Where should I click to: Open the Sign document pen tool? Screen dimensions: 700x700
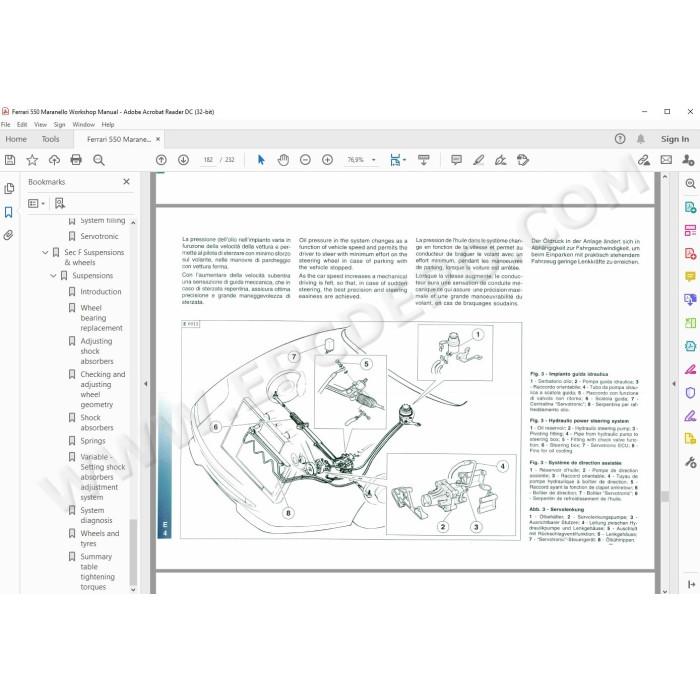click(x=500, y=160)
